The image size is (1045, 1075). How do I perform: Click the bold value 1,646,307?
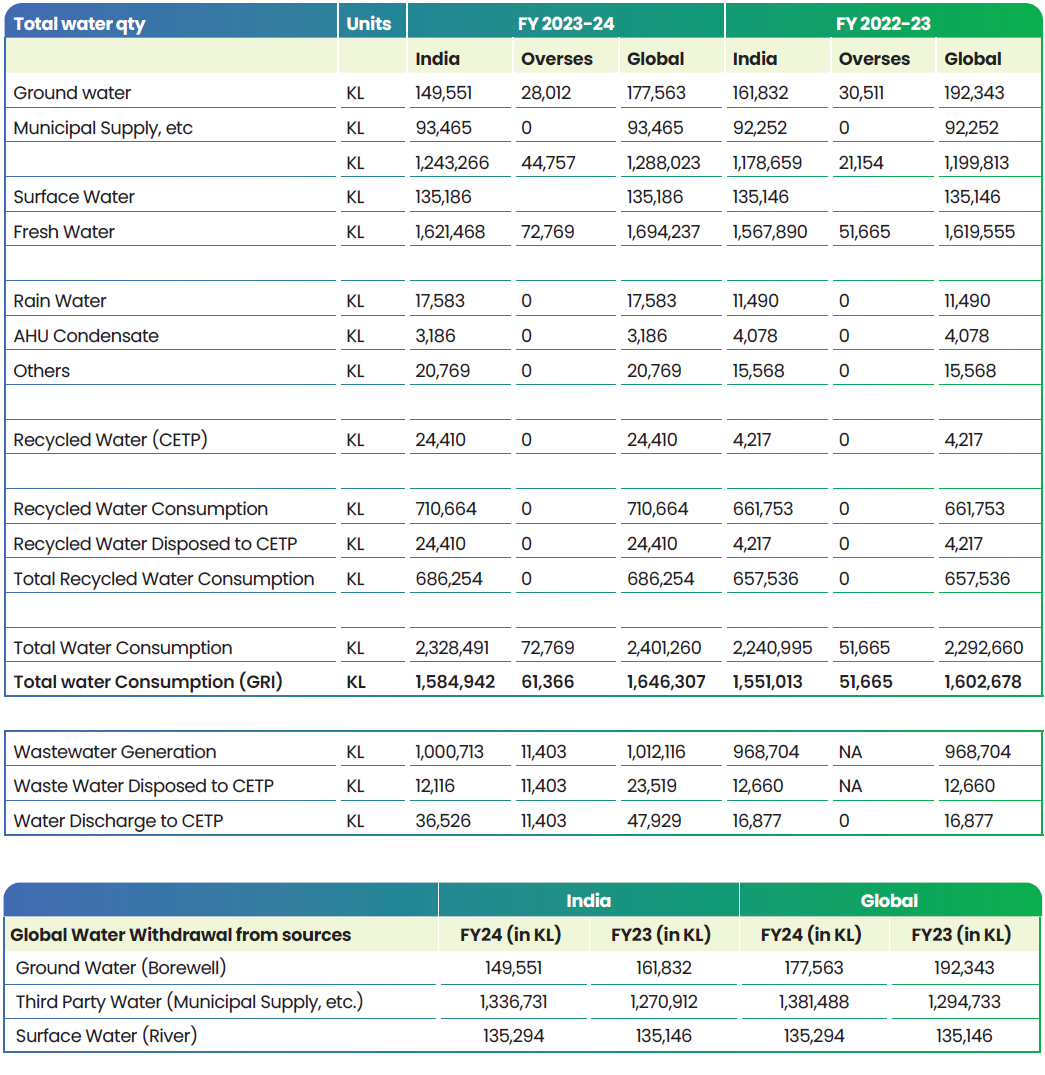[x=666, y=682]
